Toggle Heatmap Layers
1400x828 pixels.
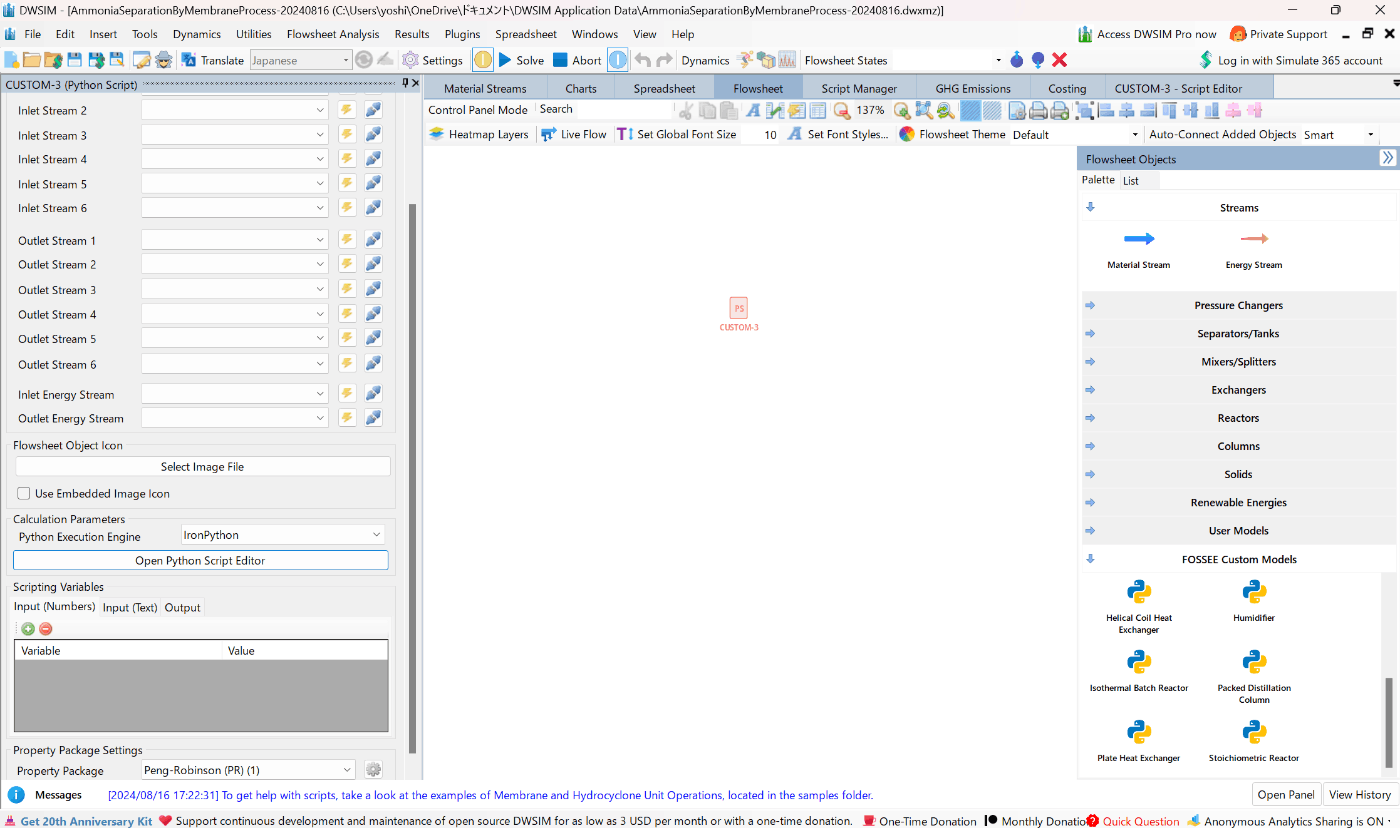pos(479,134)
